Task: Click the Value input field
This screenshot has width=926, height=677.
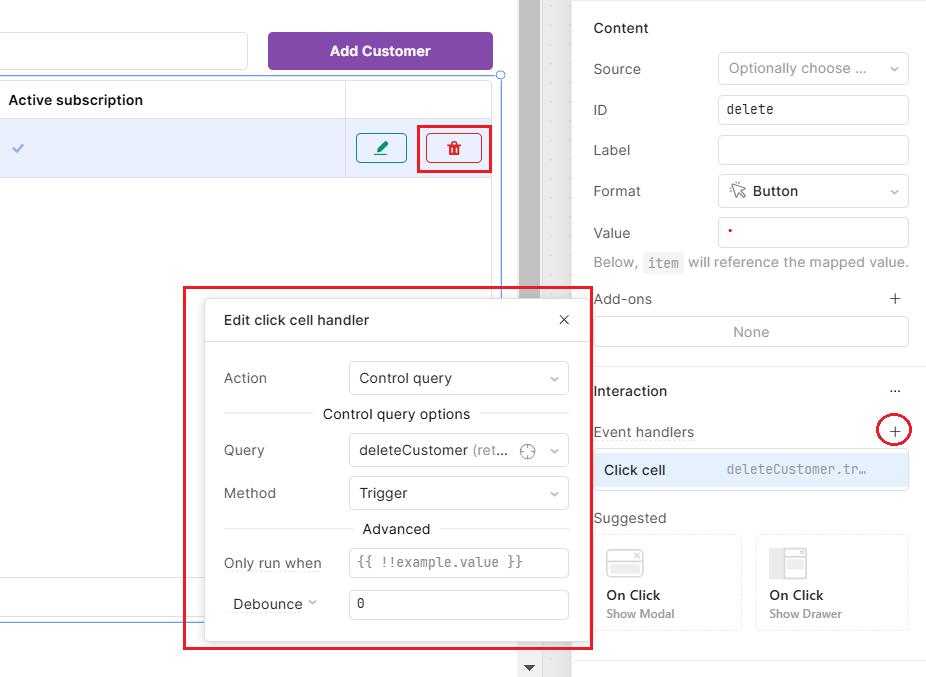Action: click(813, 232)
